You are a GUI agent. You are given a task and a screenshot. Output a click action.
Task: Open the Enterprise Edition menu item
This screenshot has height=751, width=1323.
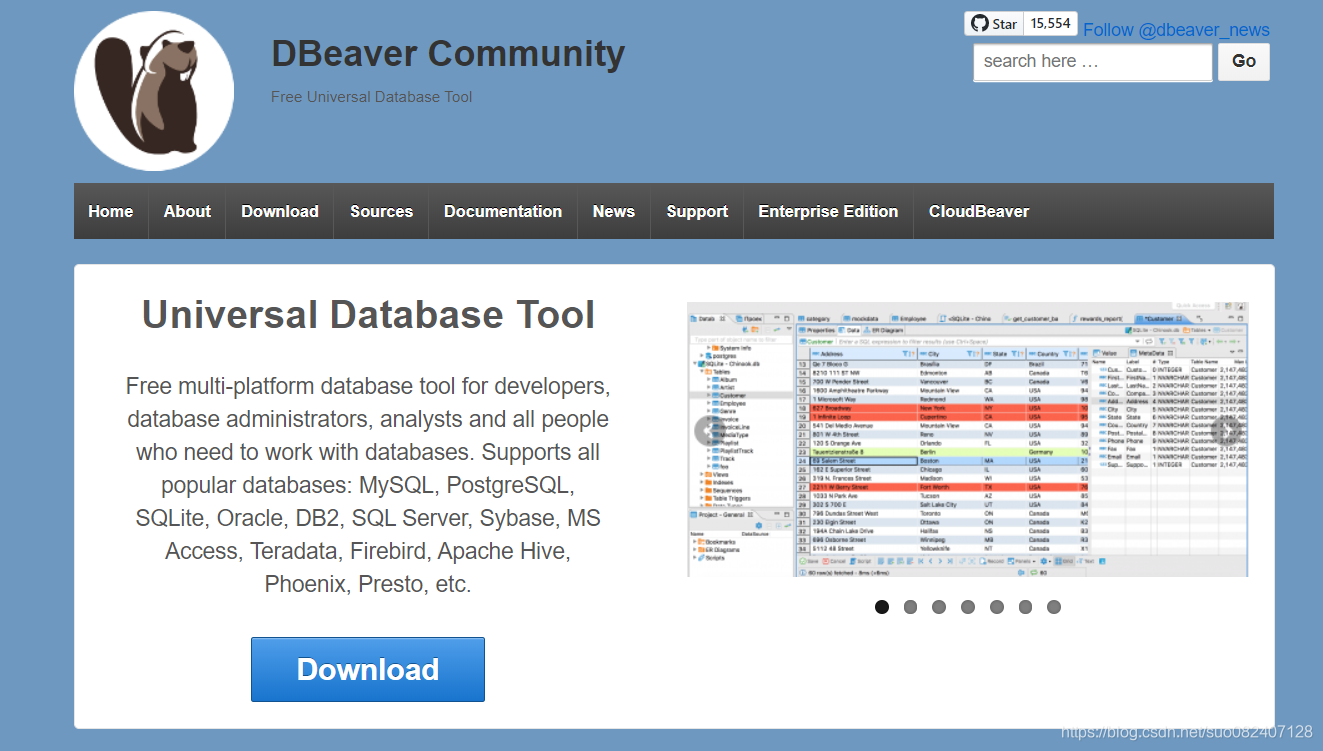coord(828,211)
